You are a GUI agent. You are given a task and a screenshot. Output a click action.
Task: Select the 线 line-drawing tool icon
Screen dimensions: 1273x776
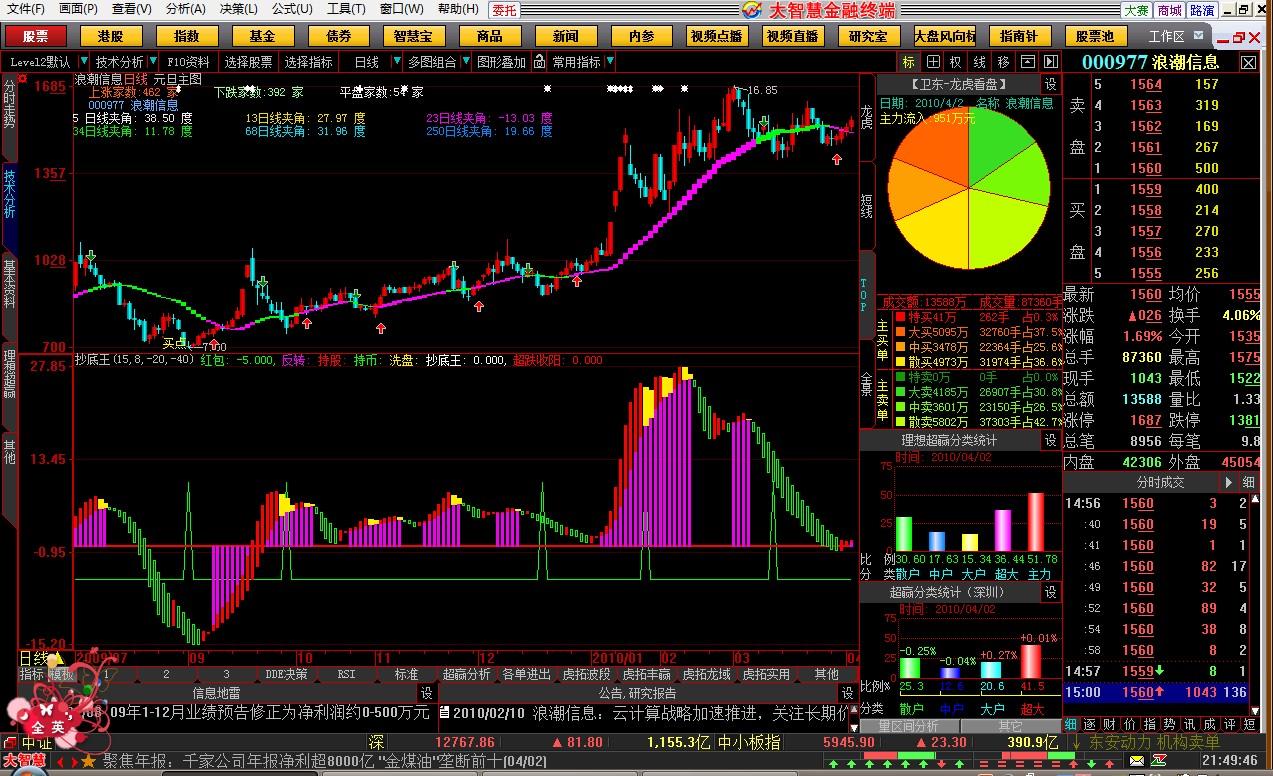pos(980,62)
